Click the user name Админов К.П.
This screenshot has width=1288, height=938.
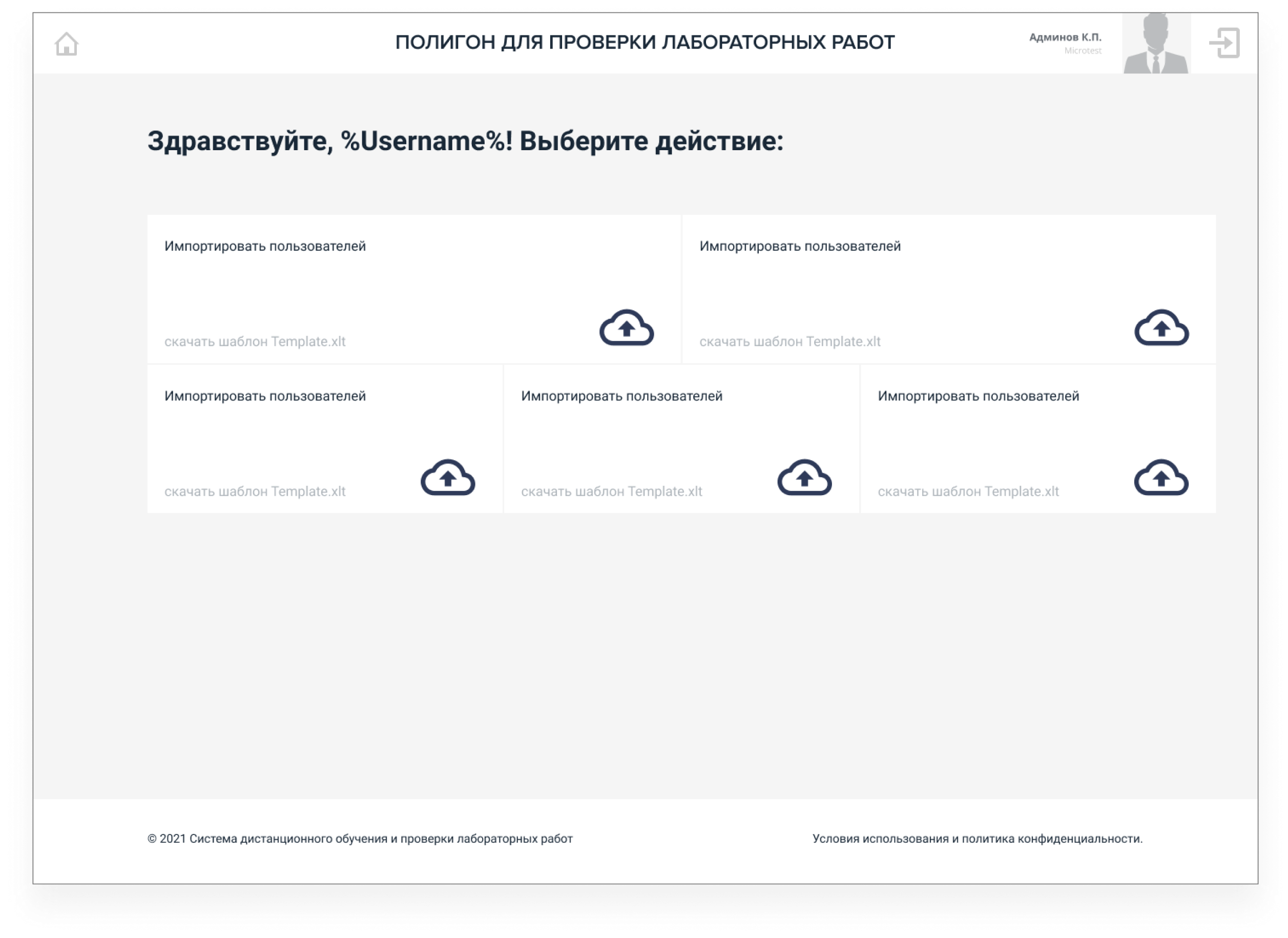pos(1065,37)
